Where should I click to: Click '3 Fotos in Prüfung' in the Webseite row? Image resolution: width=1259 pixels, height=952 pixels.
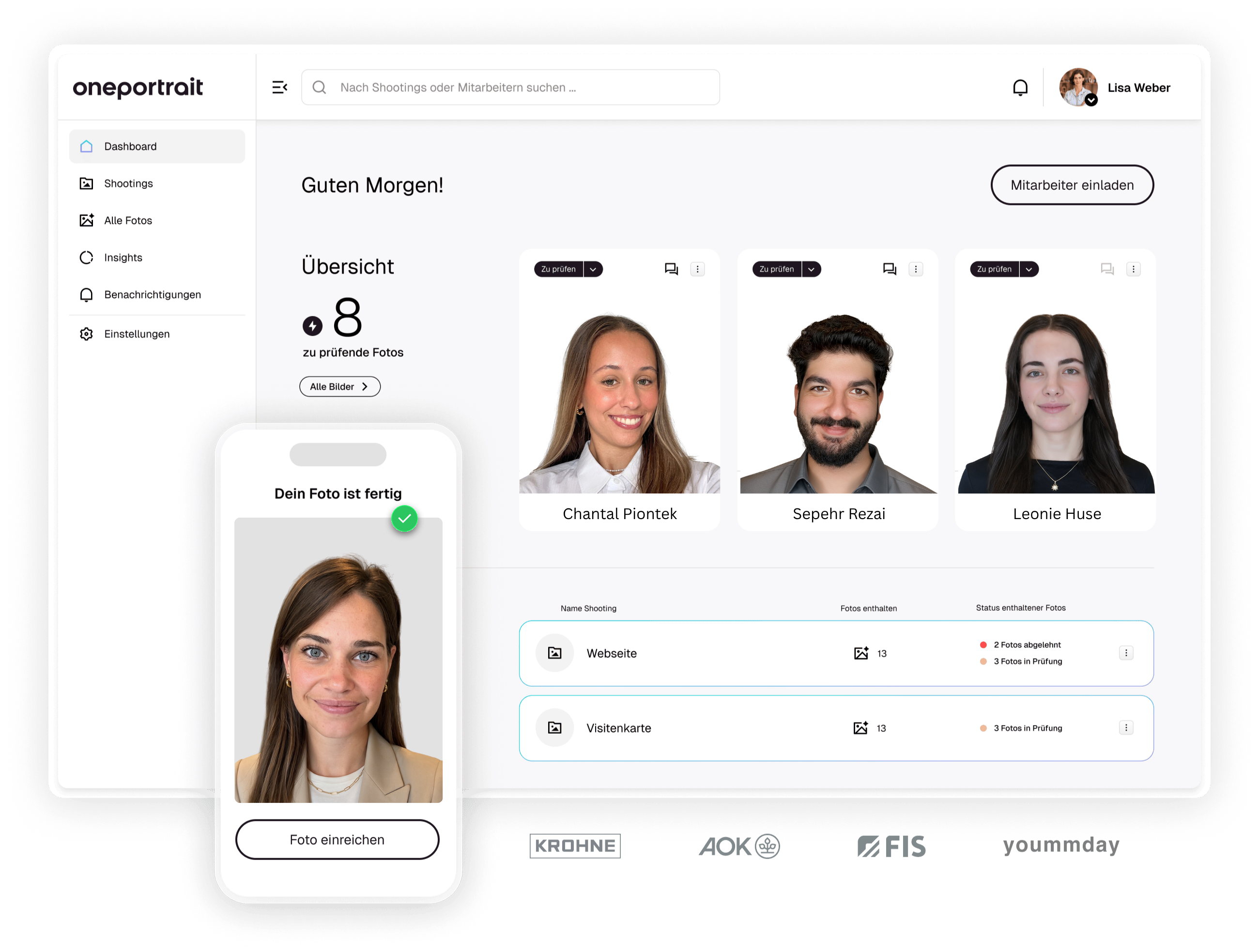pos(1028,661)
